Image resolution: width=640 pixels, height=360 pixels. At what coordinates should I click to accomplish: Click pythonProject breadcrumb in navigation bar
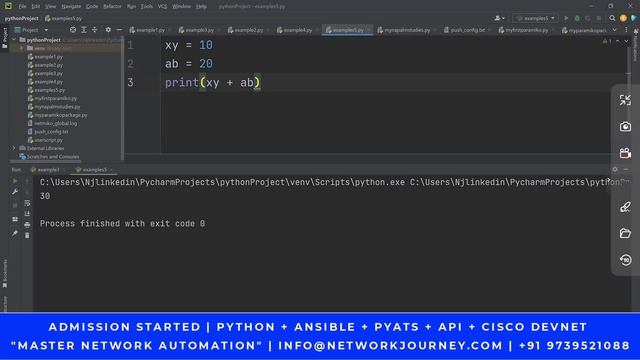[21, 18]
